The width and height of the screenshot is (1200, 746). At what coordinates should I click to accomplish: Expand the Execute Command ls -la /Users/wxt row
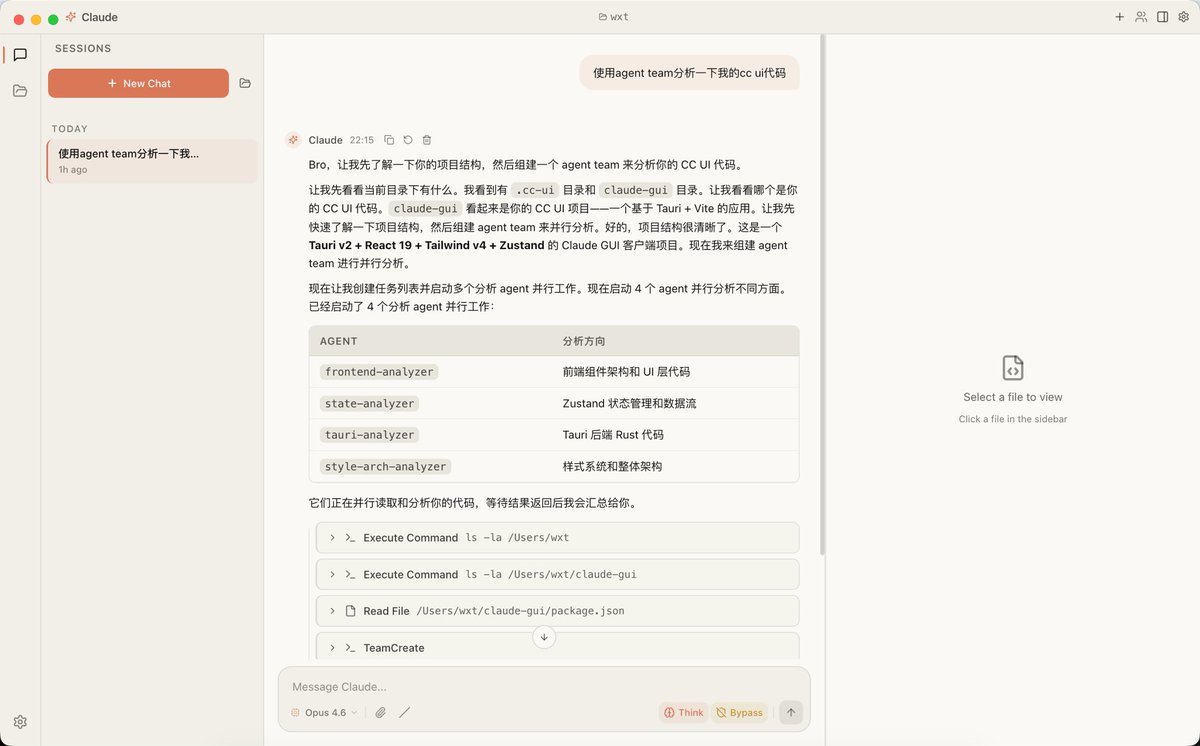[x=558, y=538]
